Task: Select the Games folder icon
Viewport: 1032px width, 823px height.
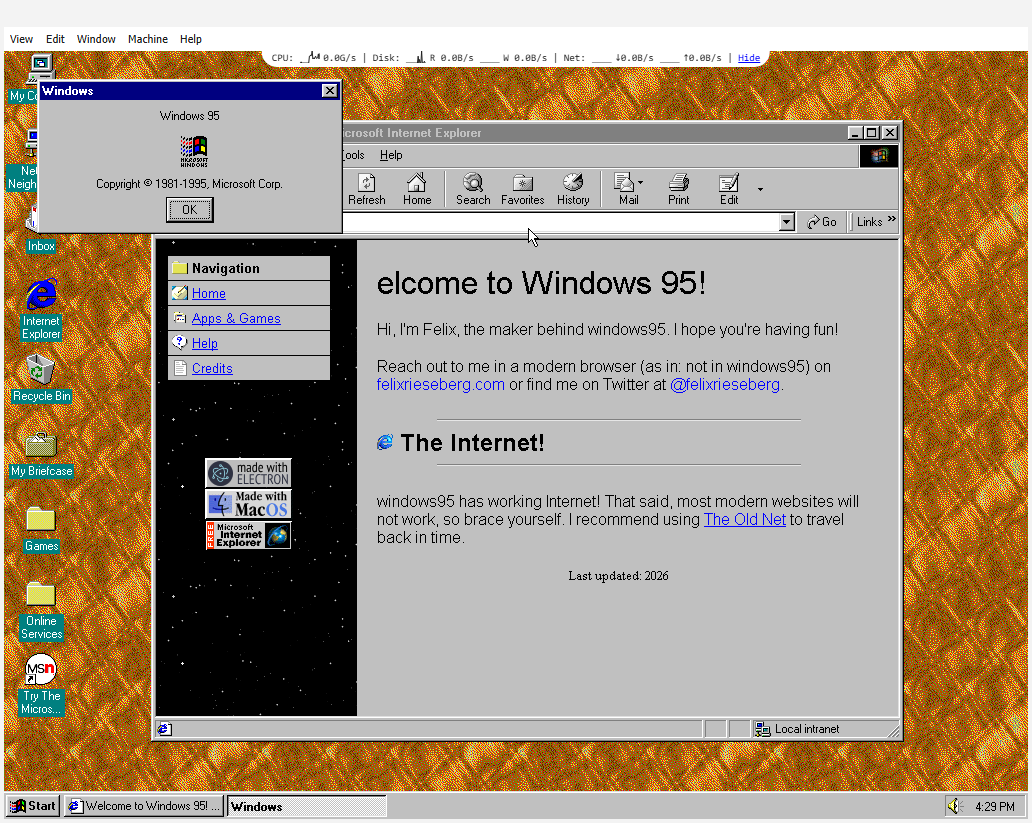Action: coord(41,529)
